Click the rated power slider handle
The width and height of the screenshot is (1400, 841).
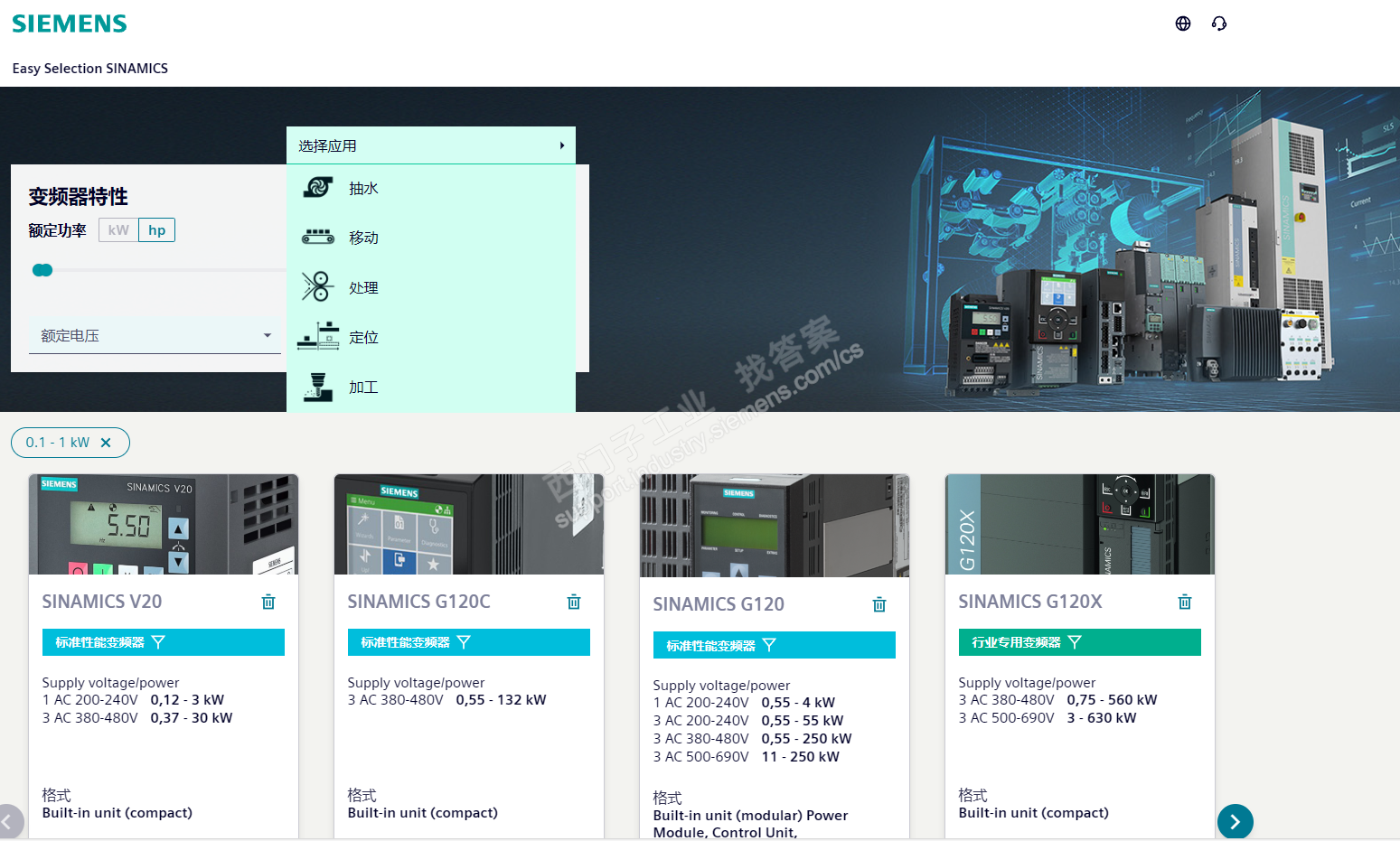click(x=42, y=270)
